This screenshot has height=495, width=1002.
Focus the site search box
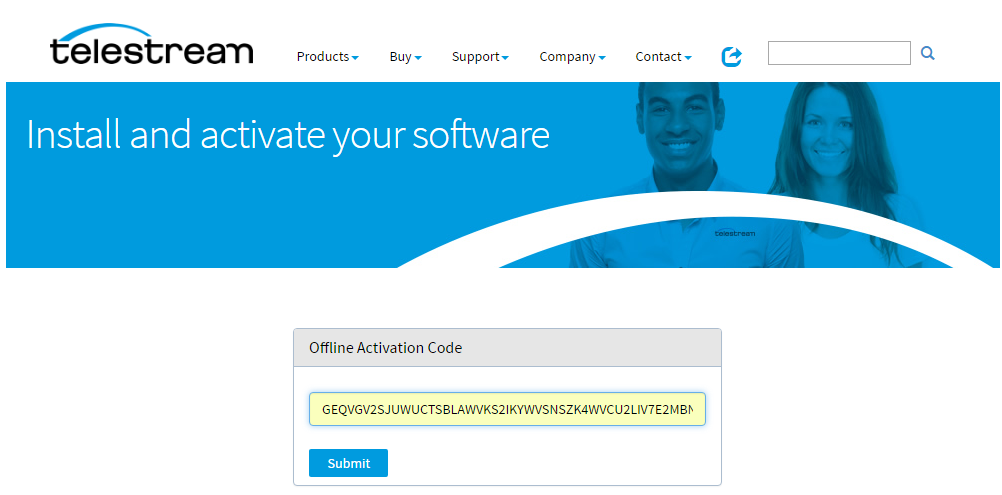839,53
